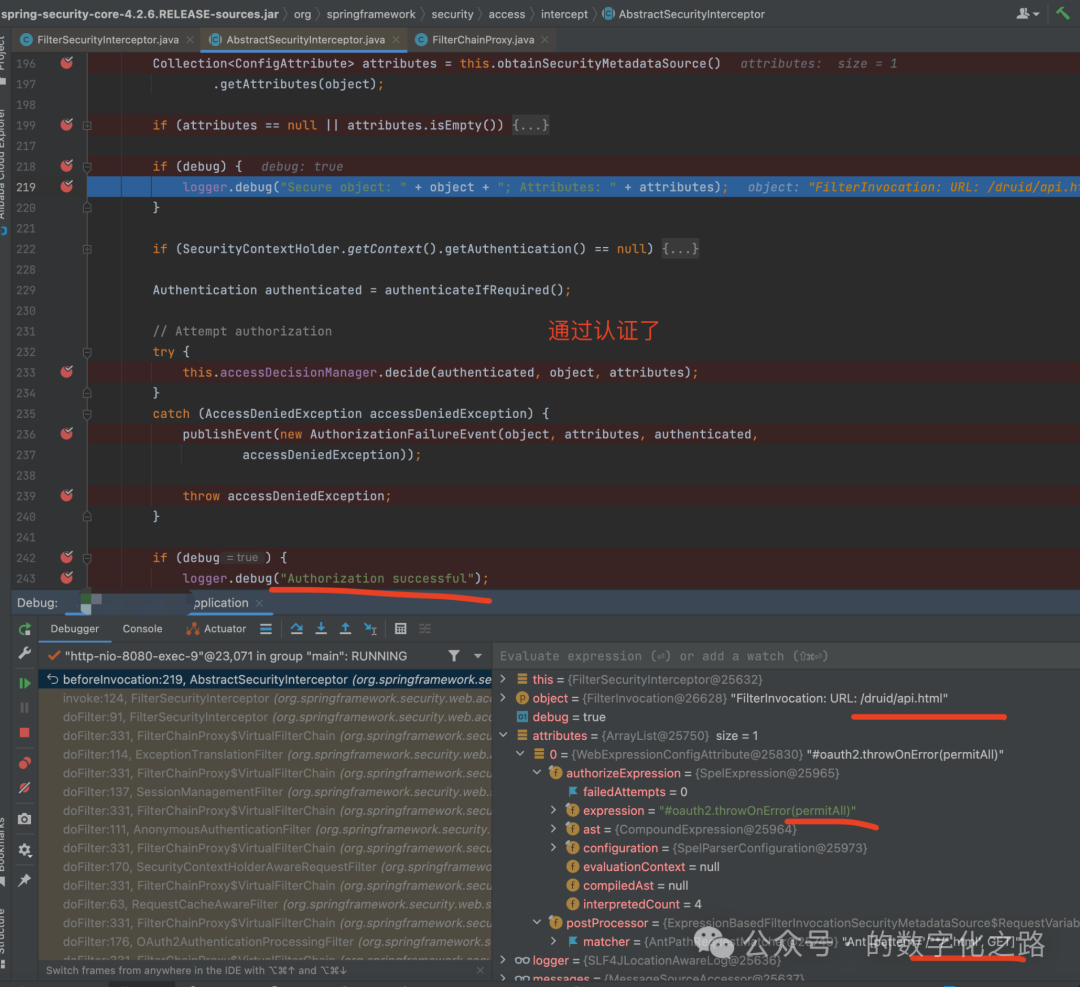Toggle breakpoint on line 239
The height and width of the screenshot is (987, 1080).
[67, 495]
